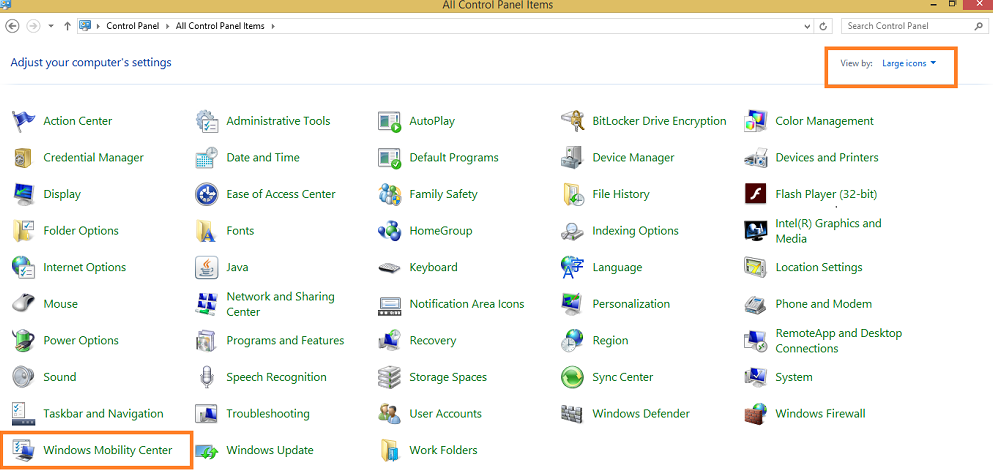
Task: Click the Ease of Access Center icon
Action: (x=206, y=195)
